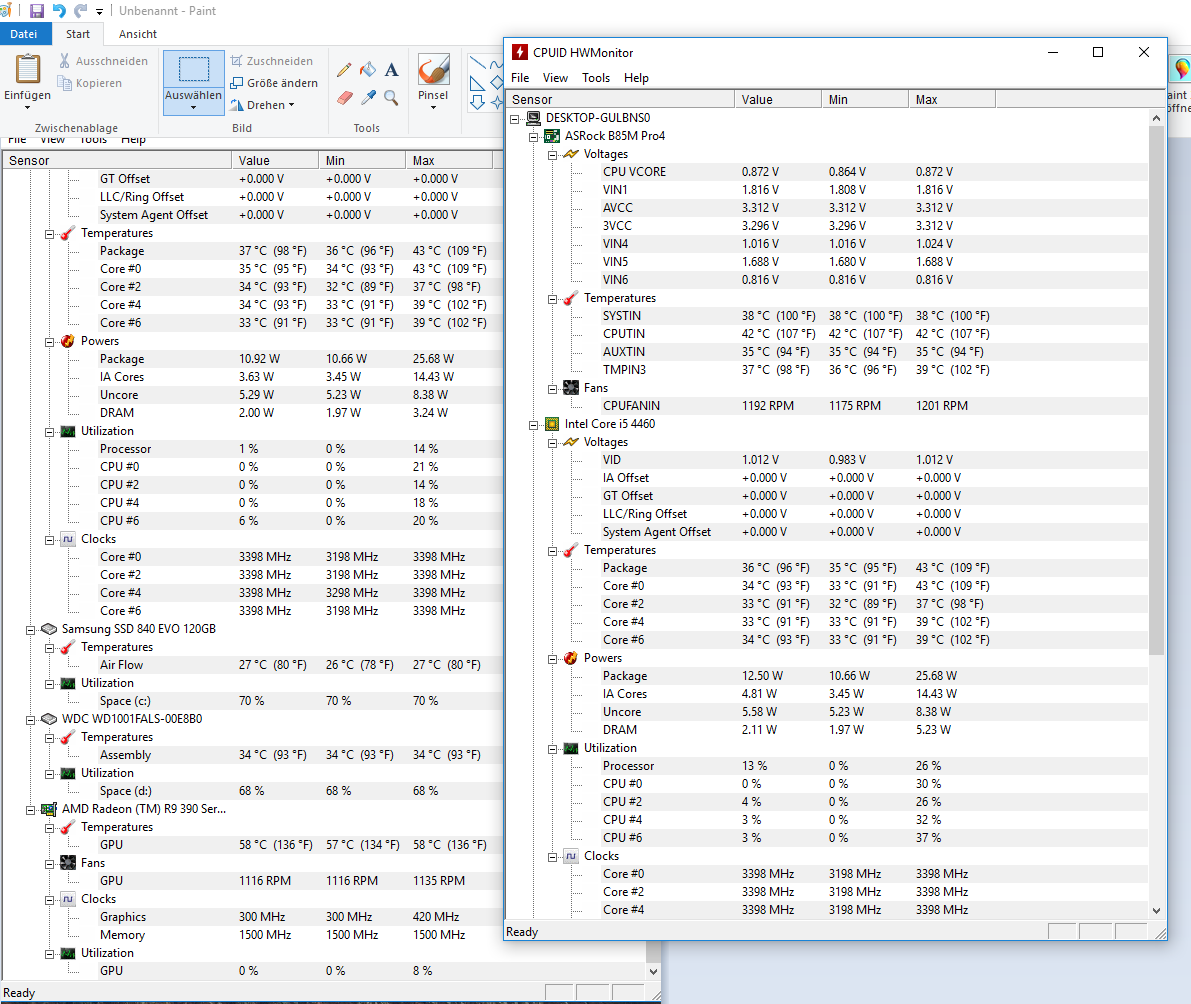Image resolution: width=1191 pixels, height=1004 pixels.
Task: Collapse the Powers node in HWMonitor
Action: pos(553,659)
